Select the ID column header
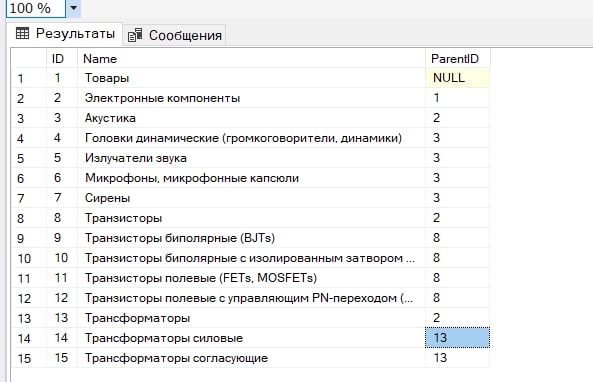Viewport: 593px width, 382px height. 62,59
